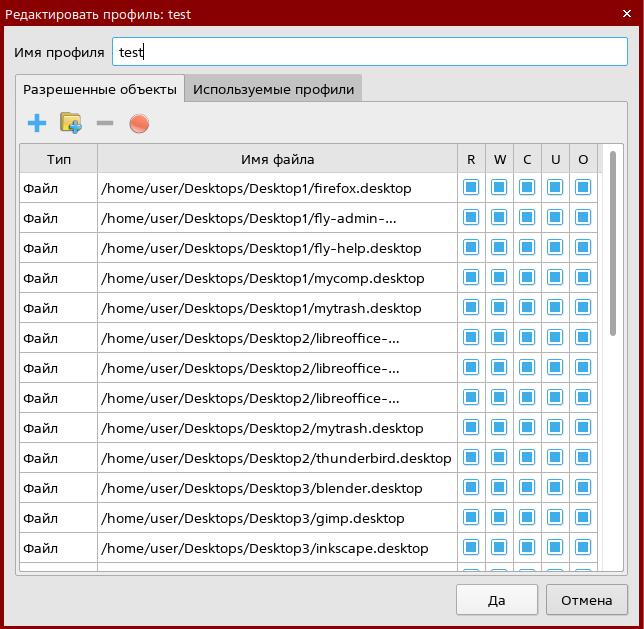Screen dimensions: 644x629
Task: Click the Тип column header
Action: tap(58, 159)
